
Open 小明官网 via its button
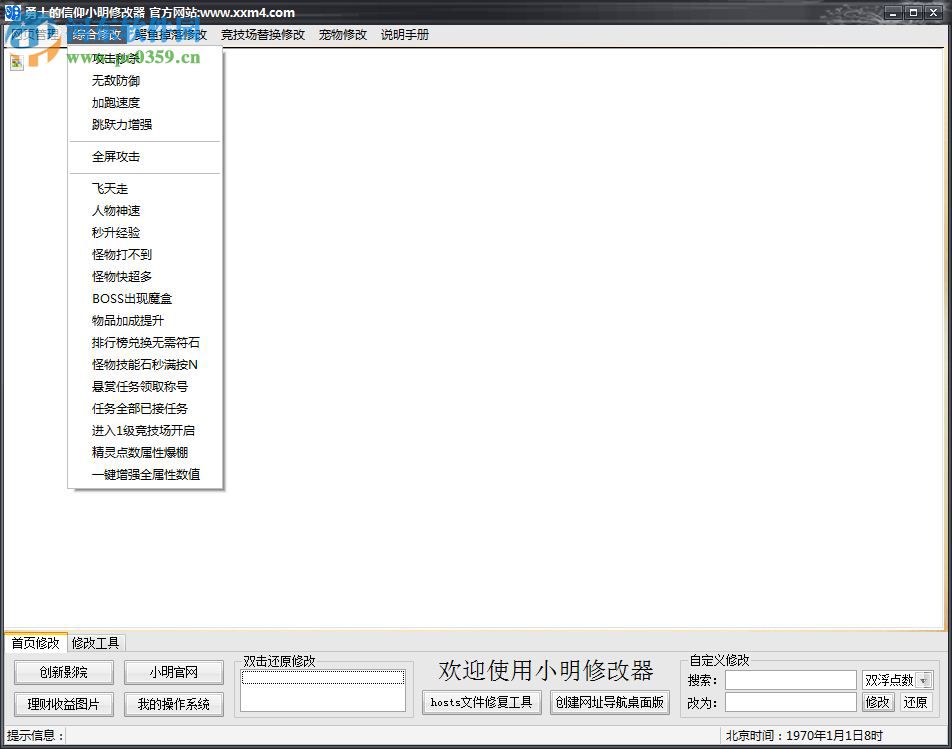pos(174,672)
